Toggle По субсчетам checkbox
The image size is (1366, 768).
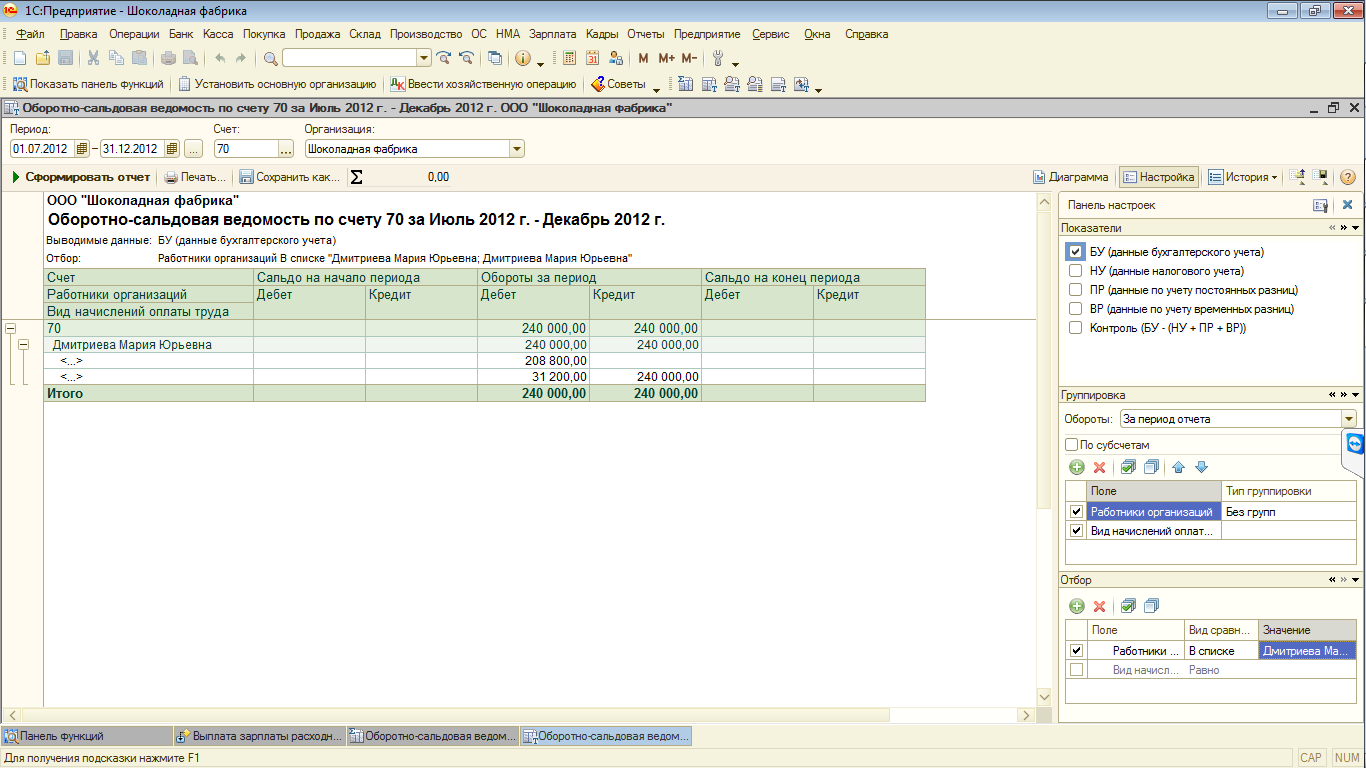point(1072,445)
